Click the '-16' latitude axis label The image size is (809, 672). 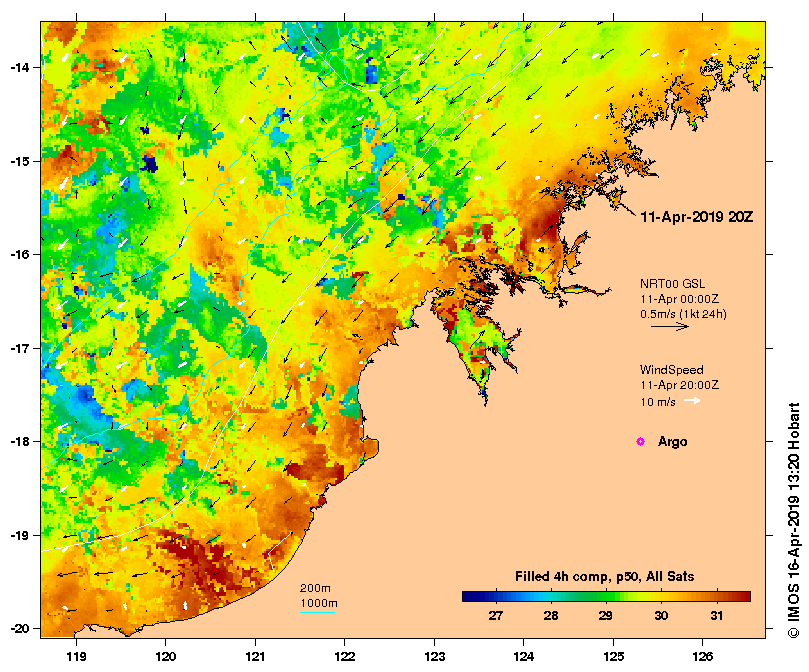pyautogui.click(x=19, y=254)
